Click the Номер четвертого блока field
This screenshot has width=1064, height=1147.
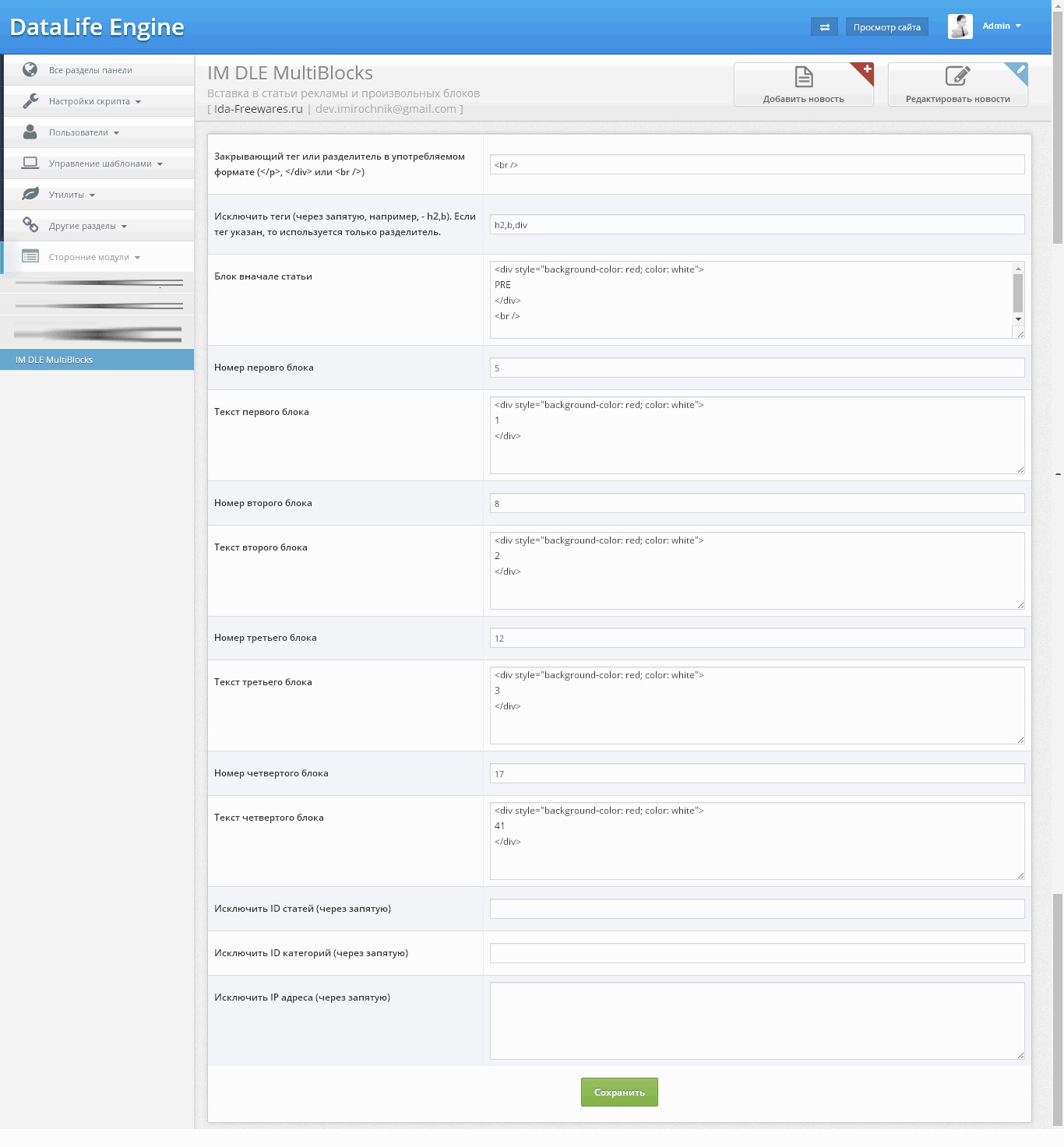click(x=757, y=773)
